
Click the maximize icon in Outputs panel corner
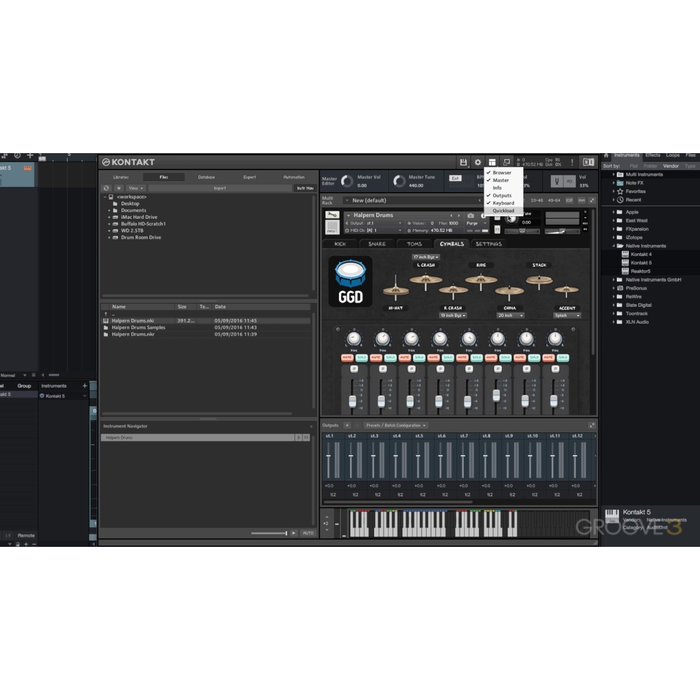click(592, 425)
